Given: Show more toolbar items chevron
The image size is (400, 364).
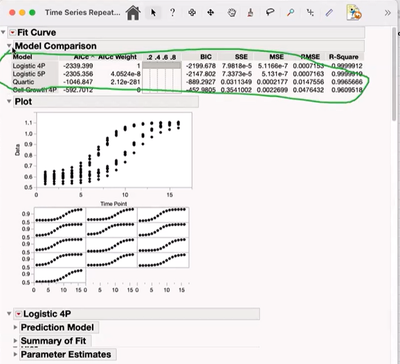Looking at the screenshot, I should pos(387,13).
